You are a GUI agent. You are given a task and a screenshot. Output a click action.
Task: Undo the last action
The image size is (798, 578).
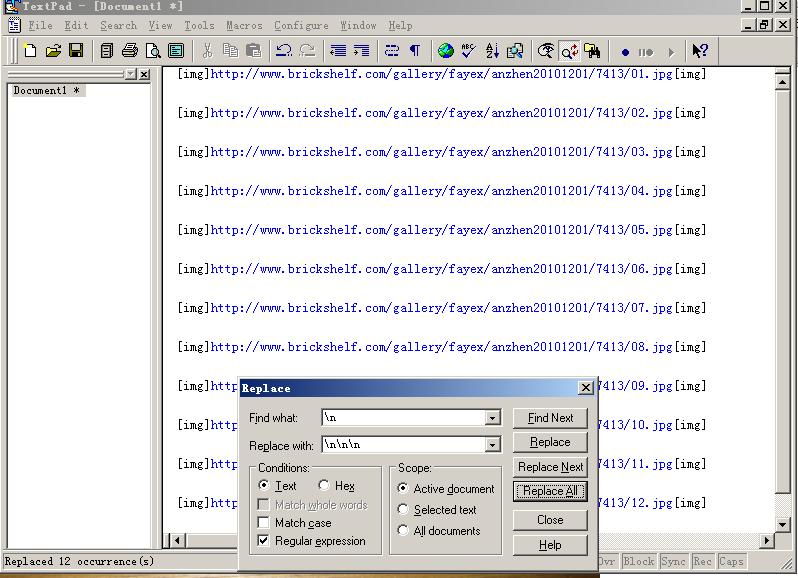click(283, 51)
